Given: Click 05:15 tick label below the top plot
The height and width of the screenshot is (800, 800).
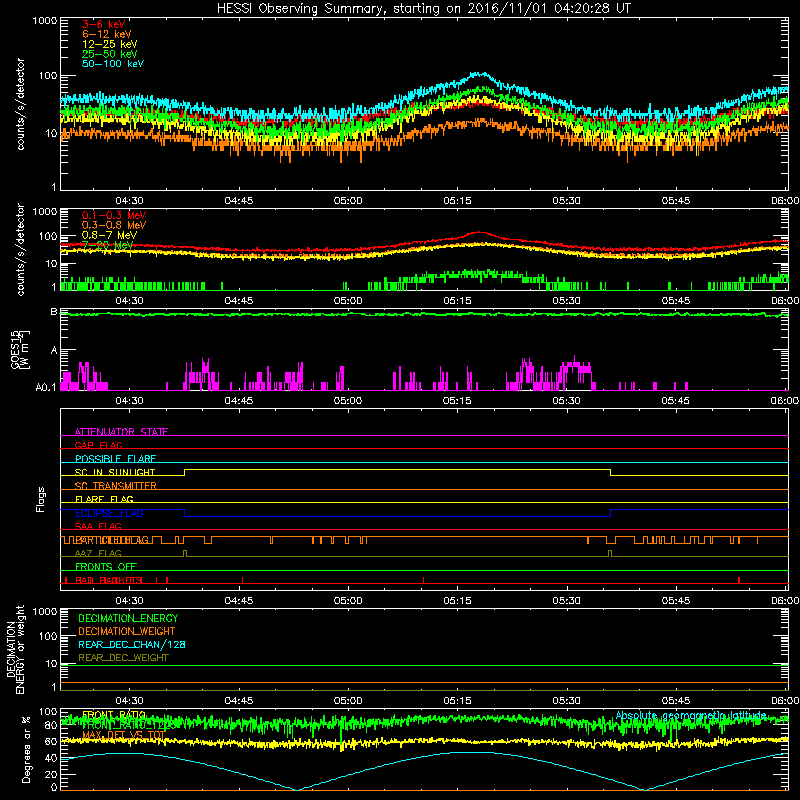Looking at the screenshot, I should click(457, 201).
